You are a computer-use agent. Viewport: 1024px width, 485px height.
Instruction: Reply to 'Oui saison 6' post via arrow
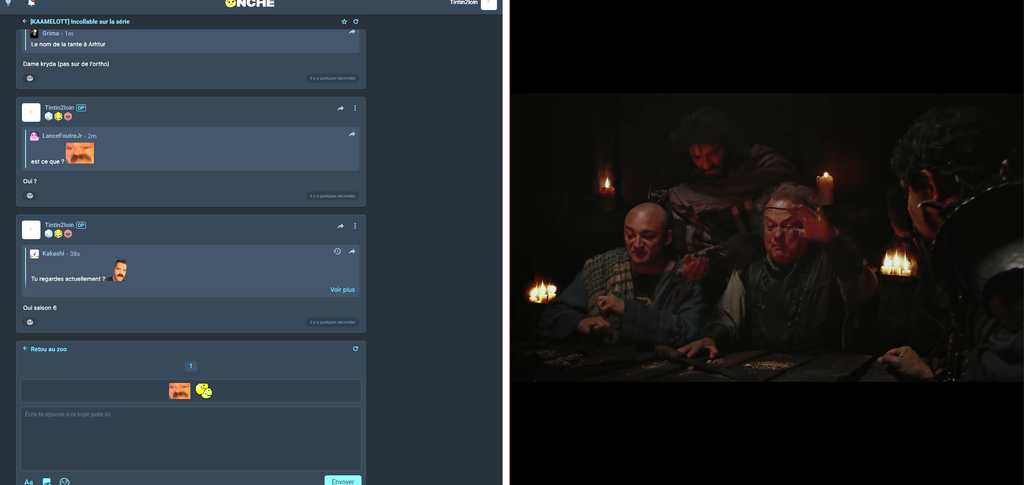point(340,226)
